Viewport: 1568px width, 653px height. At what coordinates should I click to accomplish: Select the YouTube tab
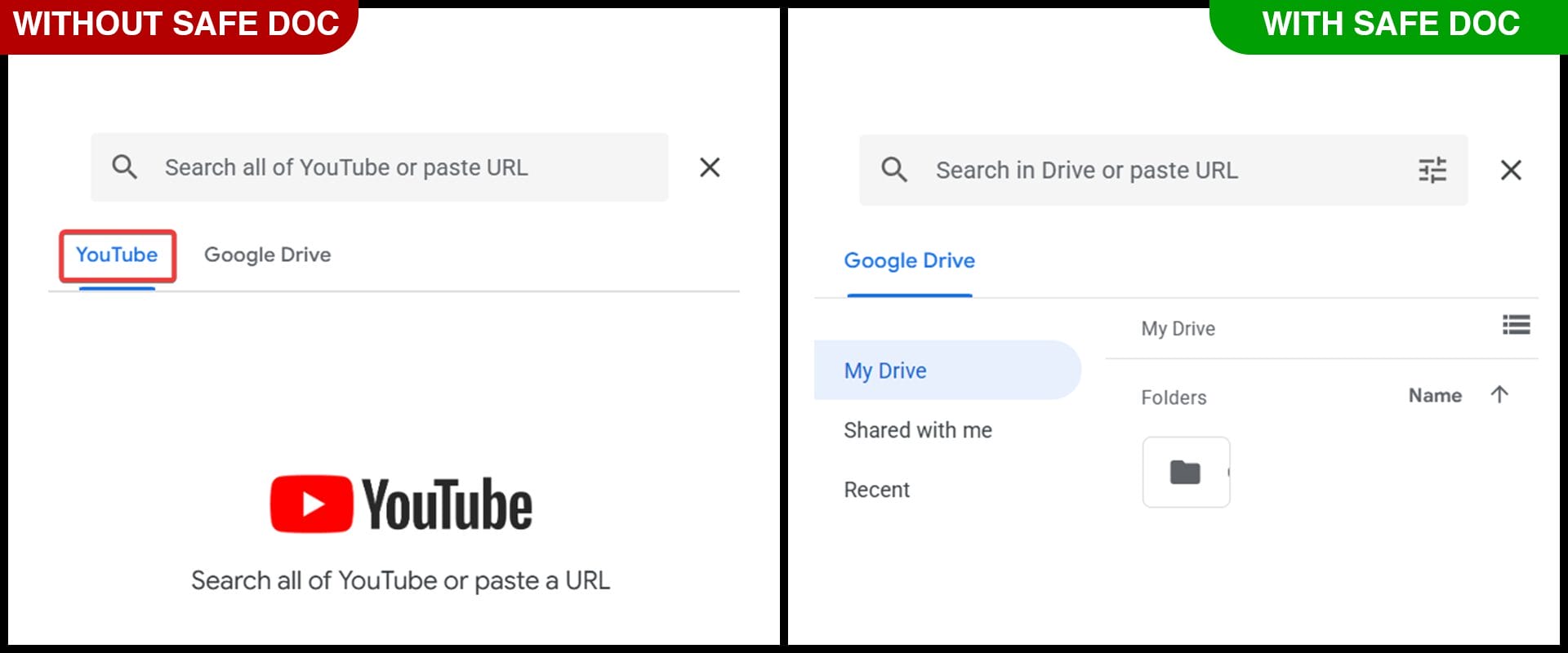click(117, 255)
